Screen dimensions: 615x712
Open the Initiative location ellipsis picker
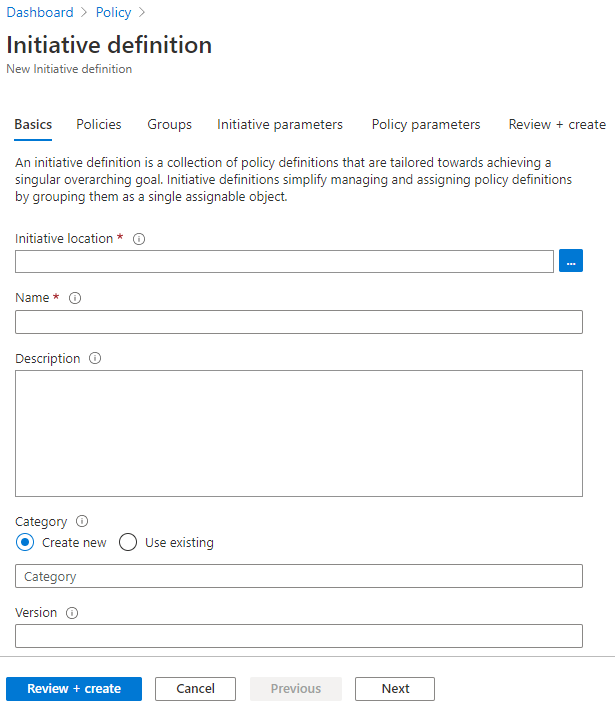571,261
